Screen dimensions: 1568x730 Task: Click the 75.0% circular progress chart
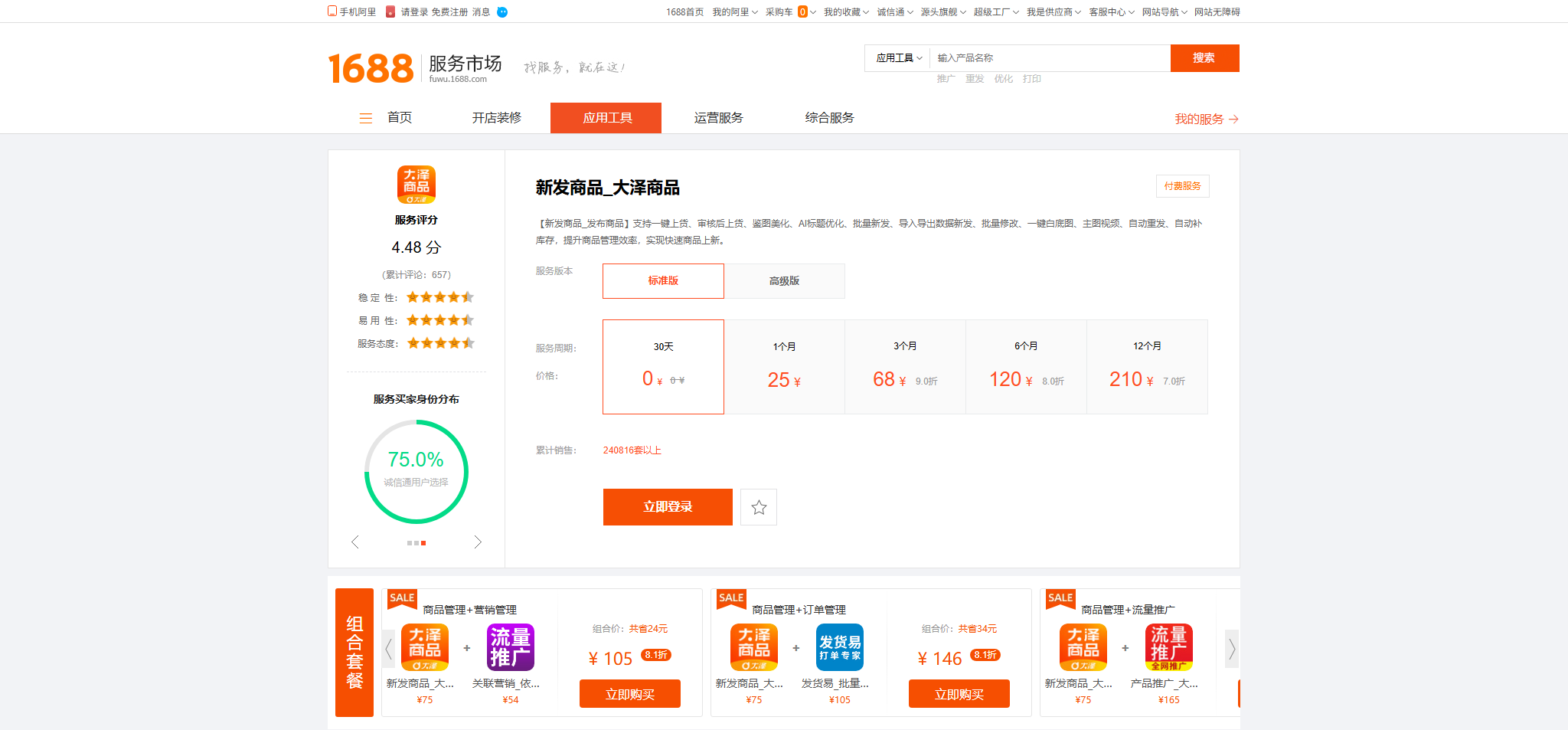[x=416, y=471]
